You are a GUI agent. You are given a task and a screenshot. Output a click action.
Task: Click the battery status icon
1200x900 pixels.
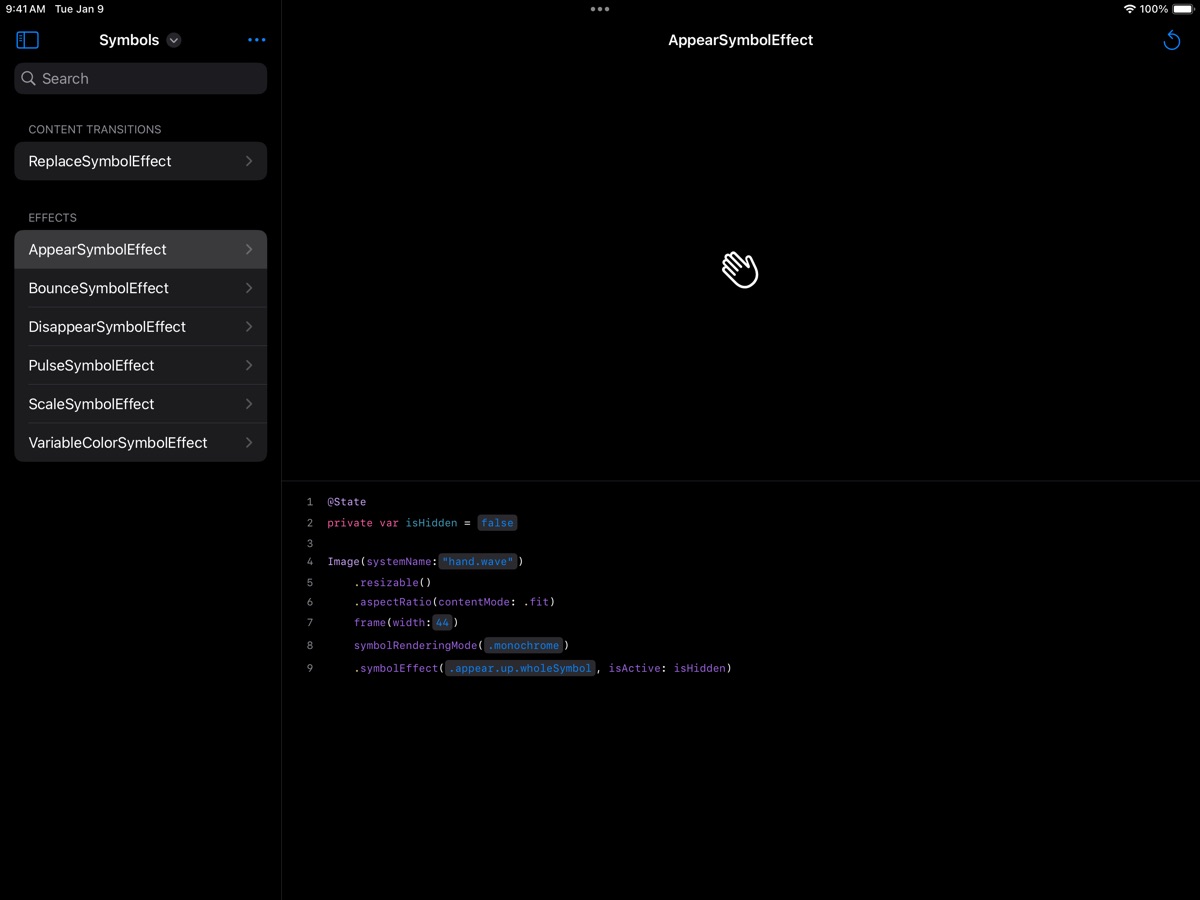[1183, 9]
